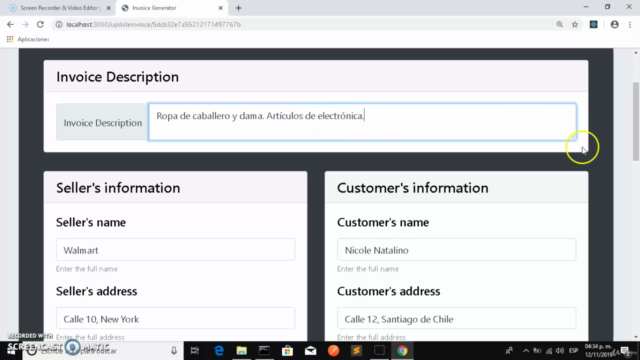640x360 pixels.
Task: Open the orange Postman icon on the taskbar
Action: (x=333, y=351)
